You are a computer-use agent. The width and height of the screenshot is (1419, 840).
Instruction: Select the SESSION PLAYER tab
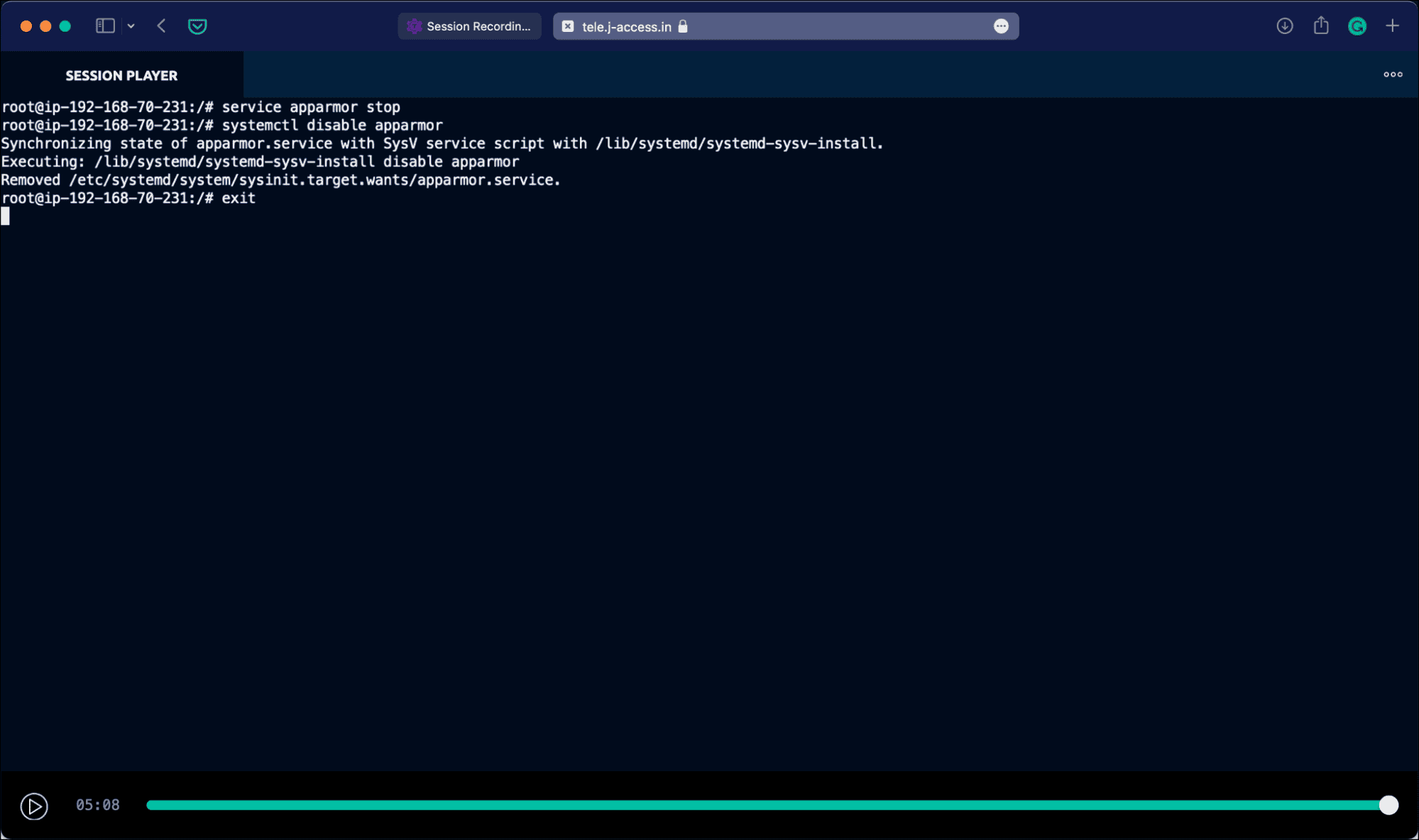pyautogui.click(x=121, y=75)
